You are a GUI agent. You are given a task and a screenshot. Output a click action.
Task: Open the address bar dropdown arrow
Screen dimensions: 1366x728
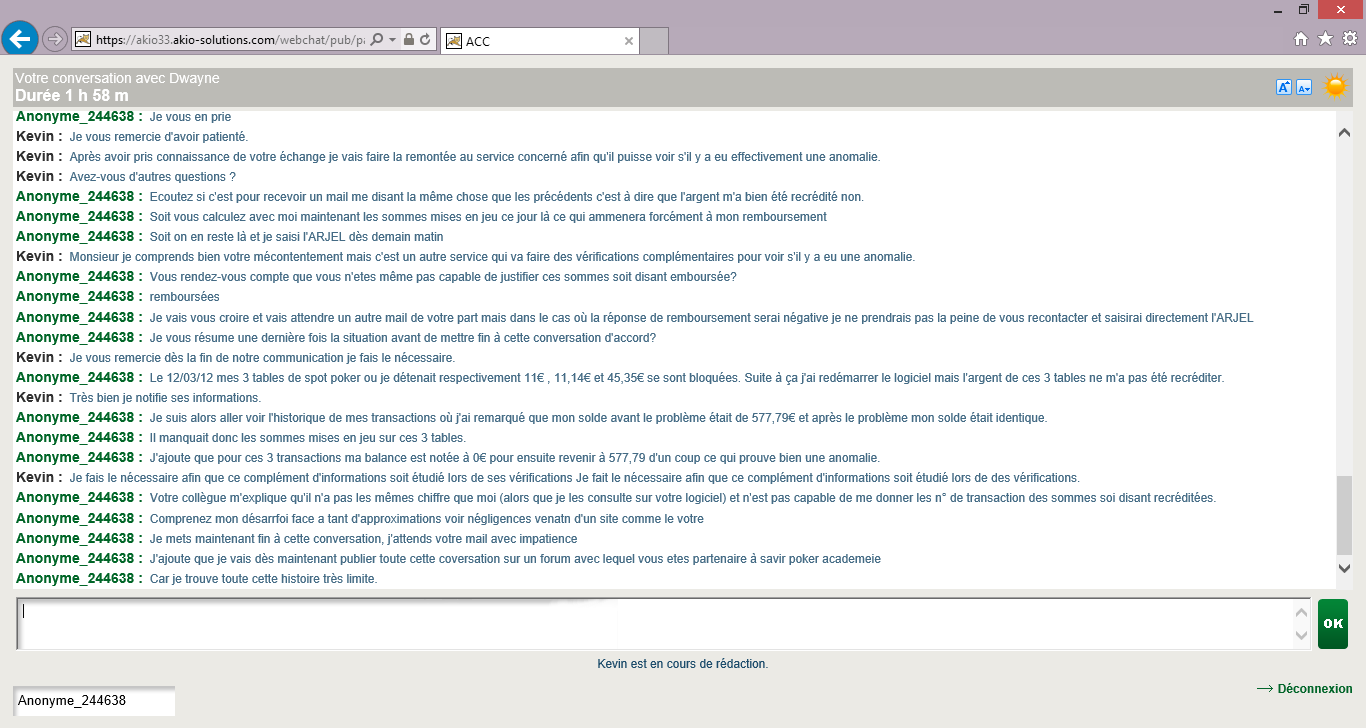[393, 40]
